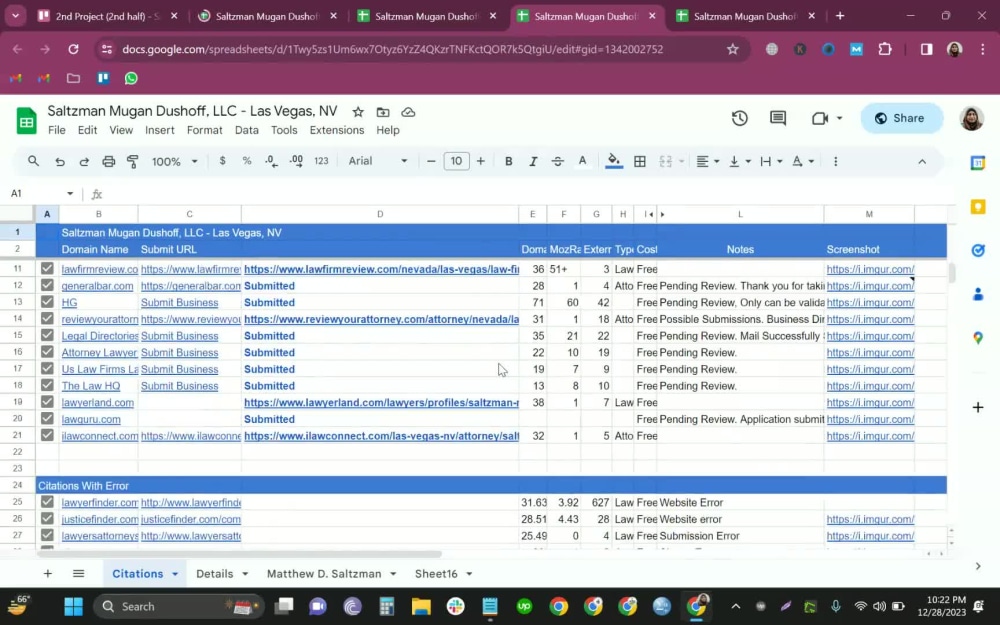Viewport: 1000px width, 625px height.
Task: Click the font size 10 field
Action: click(456, 161)
